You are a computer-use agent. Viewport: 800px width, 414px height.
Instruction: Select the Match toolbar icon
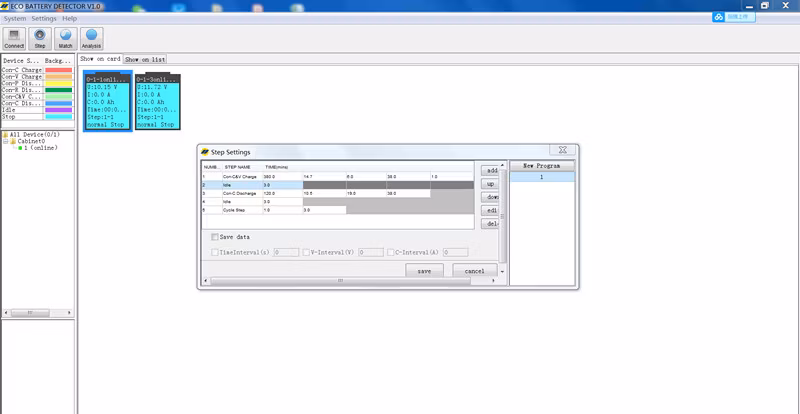click(66, 38)
